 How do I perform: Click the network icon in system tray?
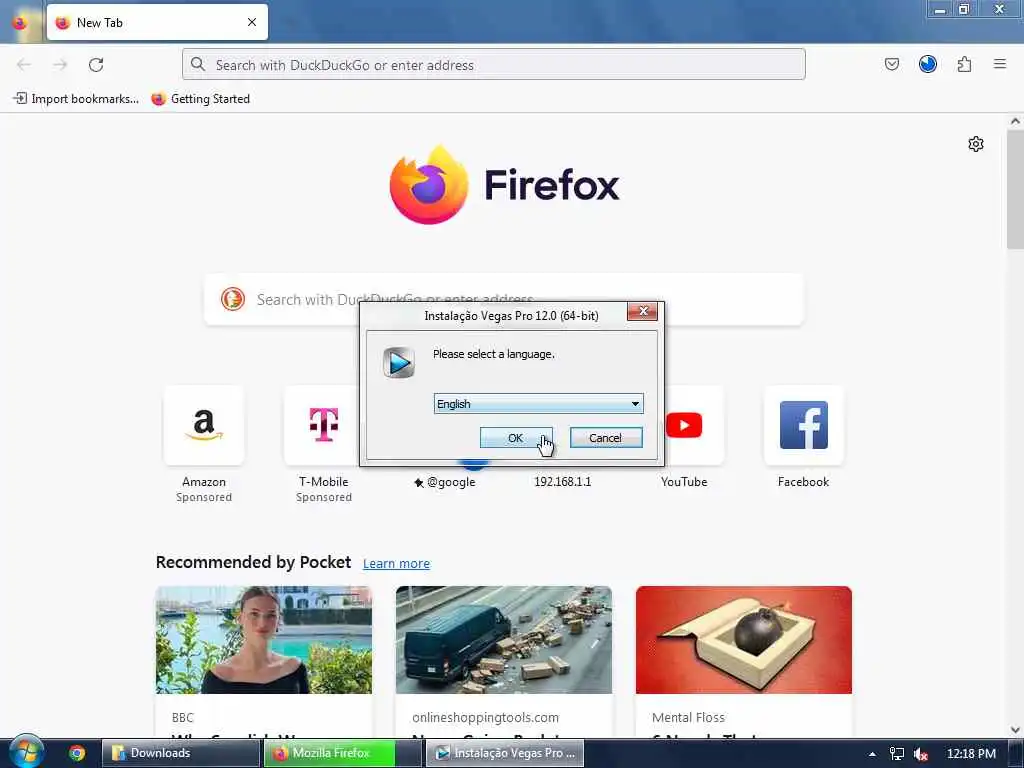coord(897,754)
